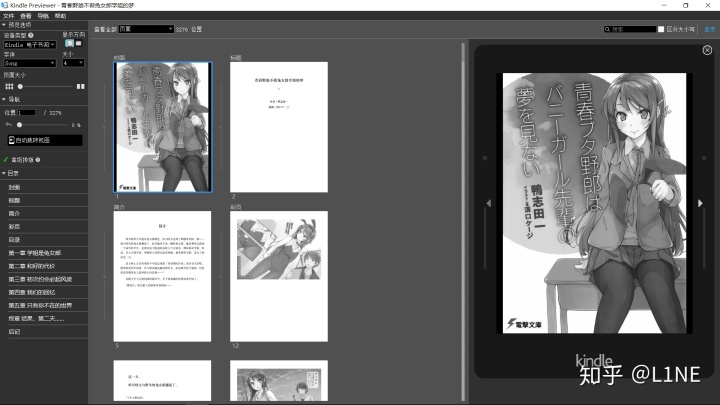This screenshot has height=405, width=720.
Task: Open the font size dropdown
Action: tap(73, 63)
